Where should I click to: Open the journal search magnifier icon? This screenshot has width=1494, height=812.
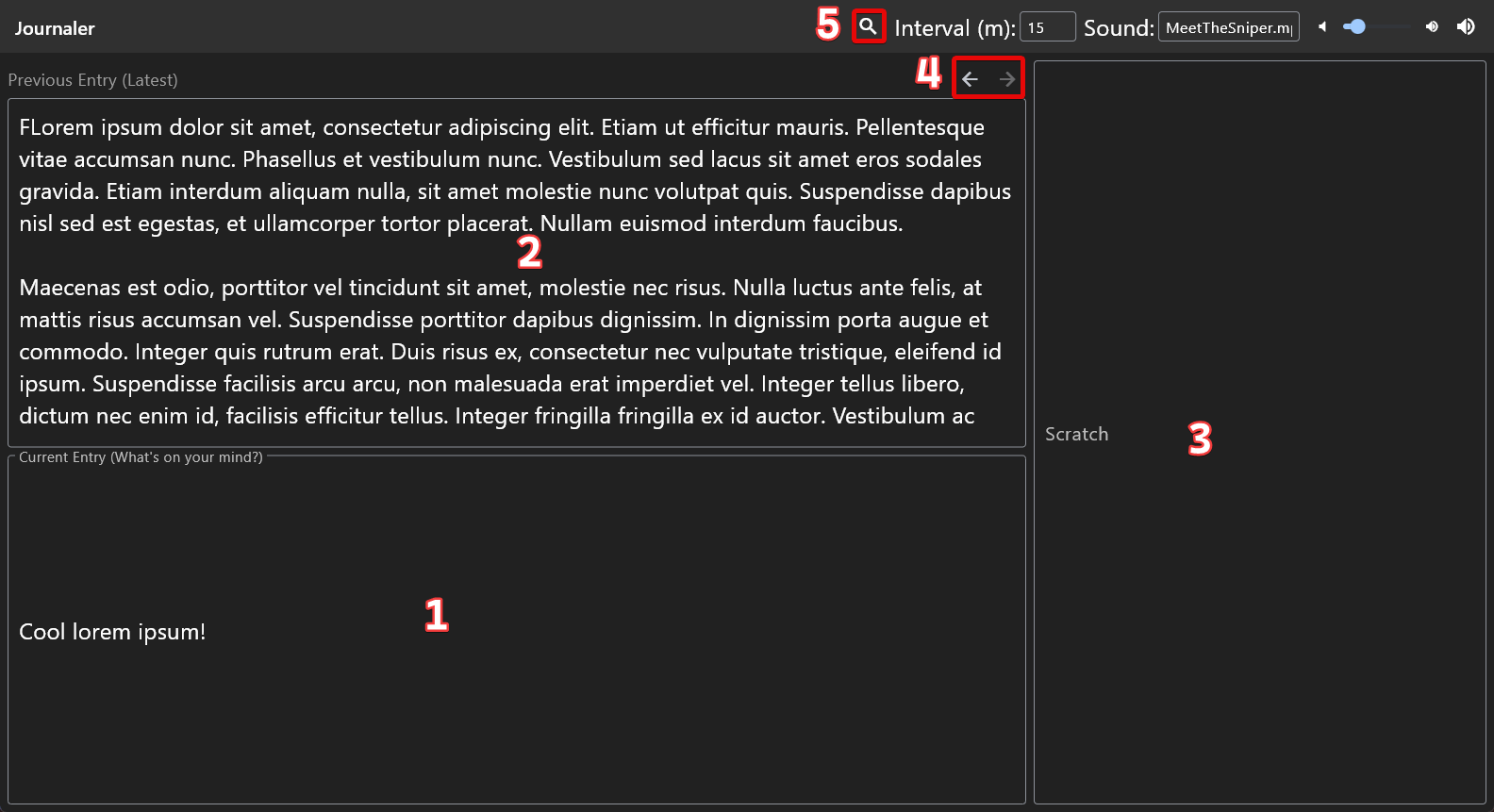point(868,26)
